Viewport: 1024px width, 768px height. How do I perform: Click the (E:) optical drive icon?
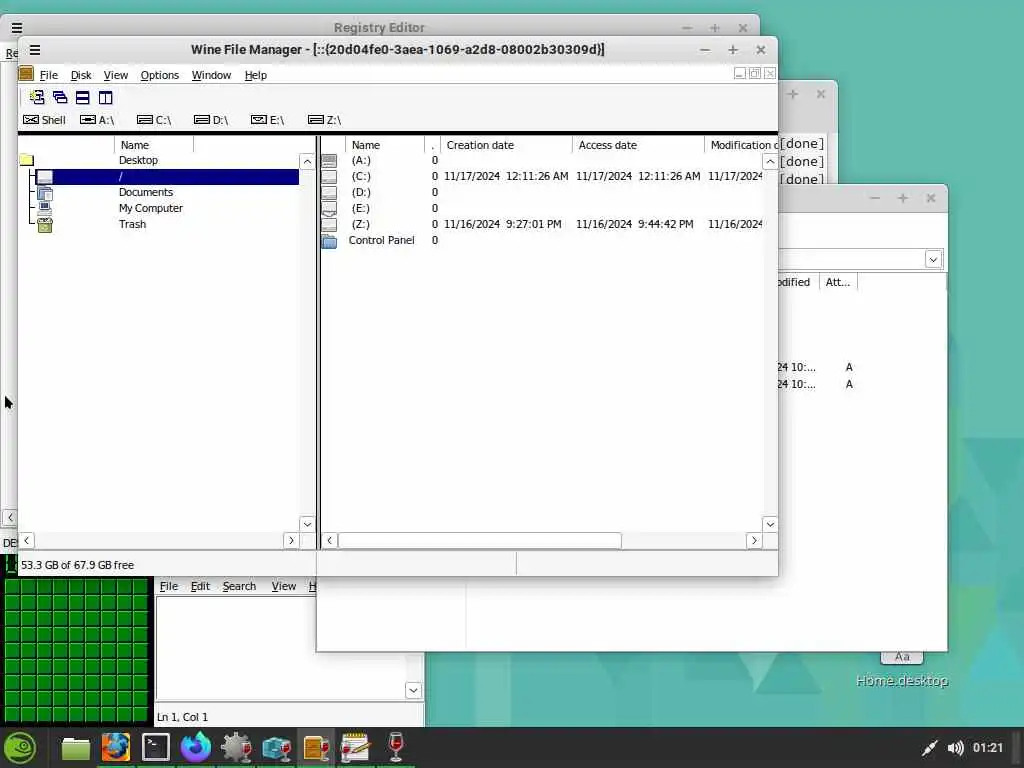click(x=330, y=209)
